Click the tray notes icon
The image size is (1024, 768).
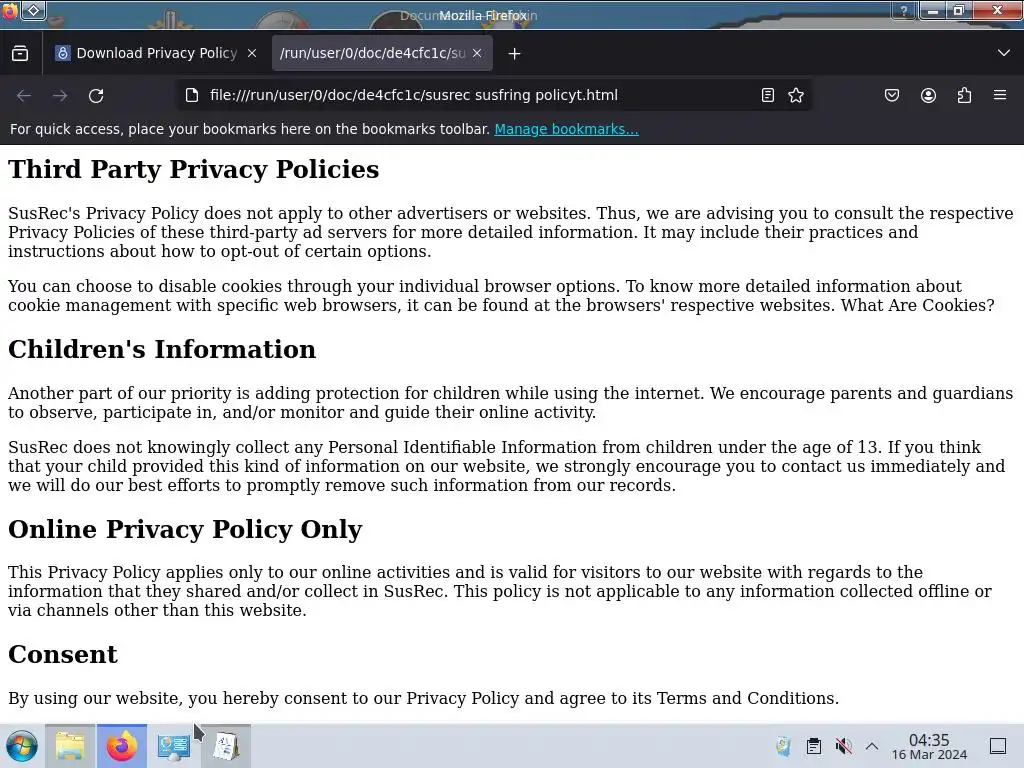click(x=783, y=746)
